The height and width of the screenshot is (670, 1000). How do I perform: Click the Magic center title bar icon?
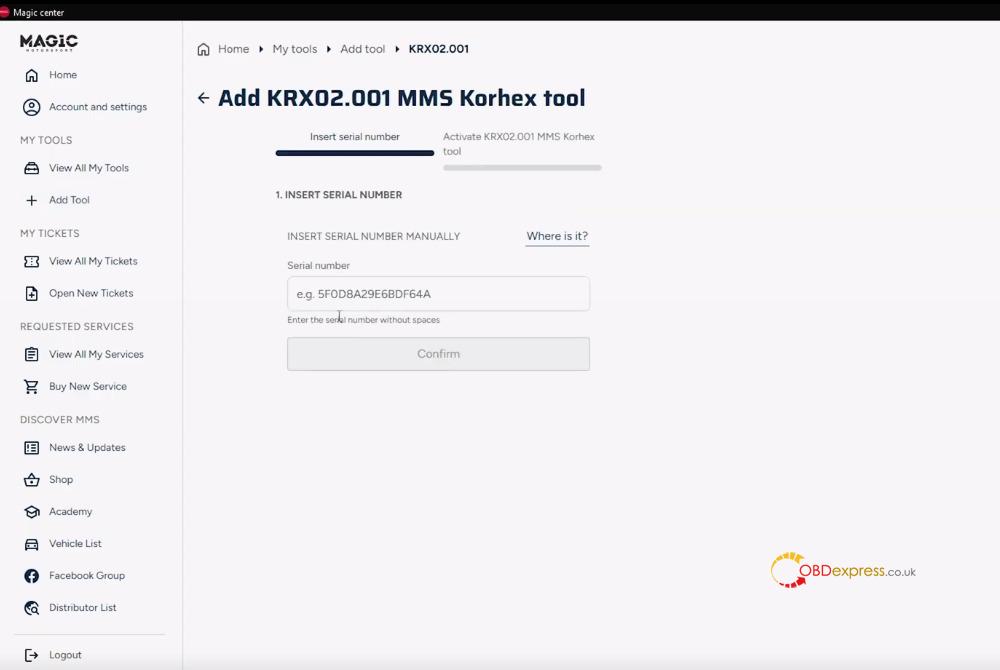click(x=4, y=11)
